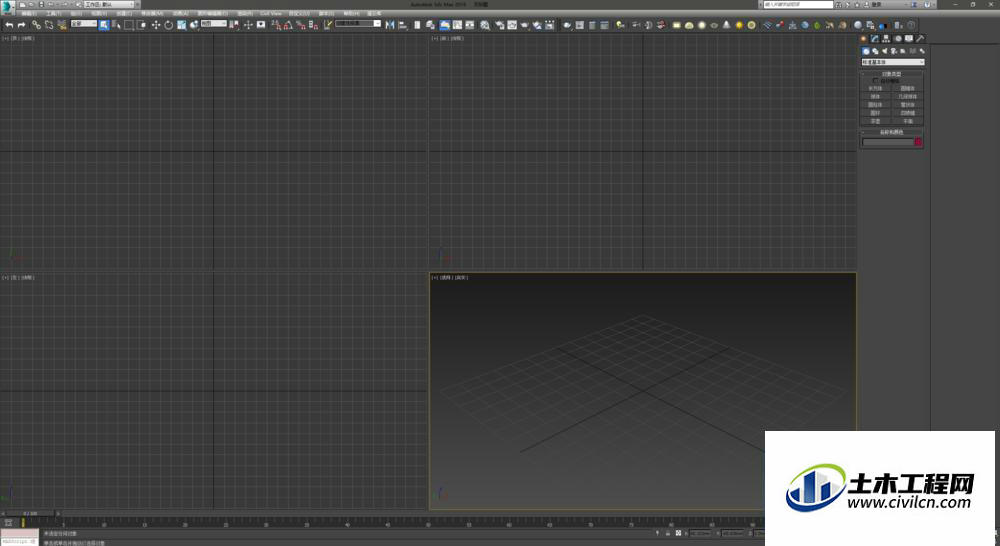Toggle the Keyboard Shortcut Override
The image size is (1000, 546).
[x=261, y=25]
